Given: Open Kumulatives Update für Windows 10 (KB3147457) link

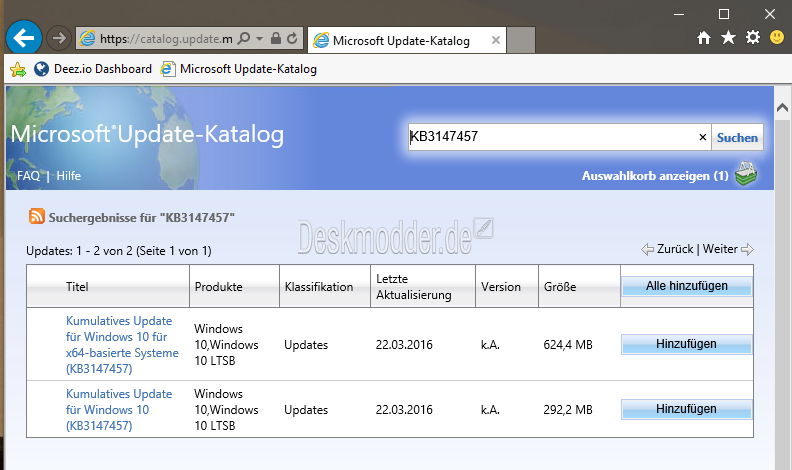Looking at the screenshot, I should click(x=119, y=409).
